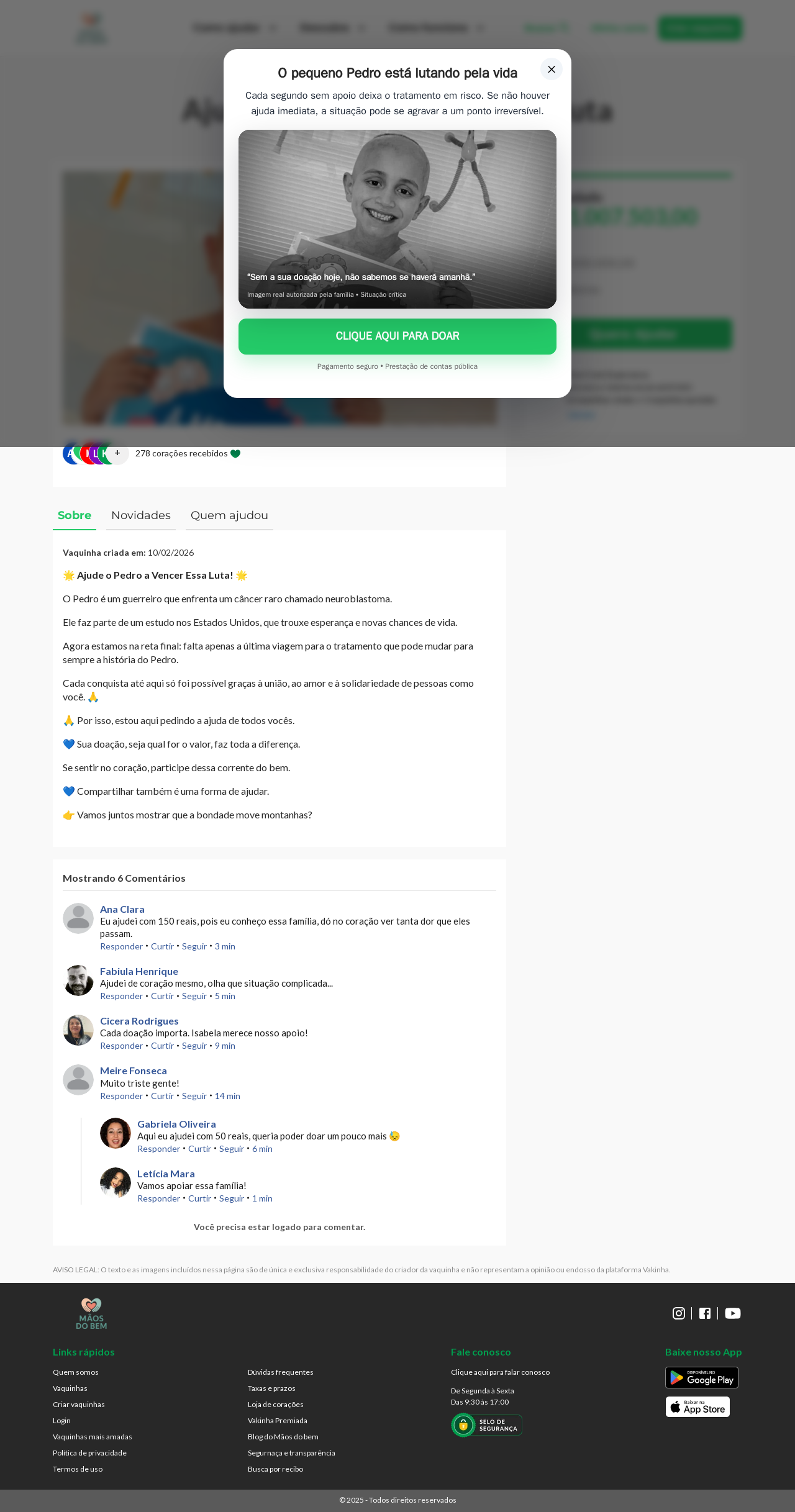The height and width of the screenshot is (1512, 795).
Task: Select the Sobre tab
Action: [x=75, y=515]
